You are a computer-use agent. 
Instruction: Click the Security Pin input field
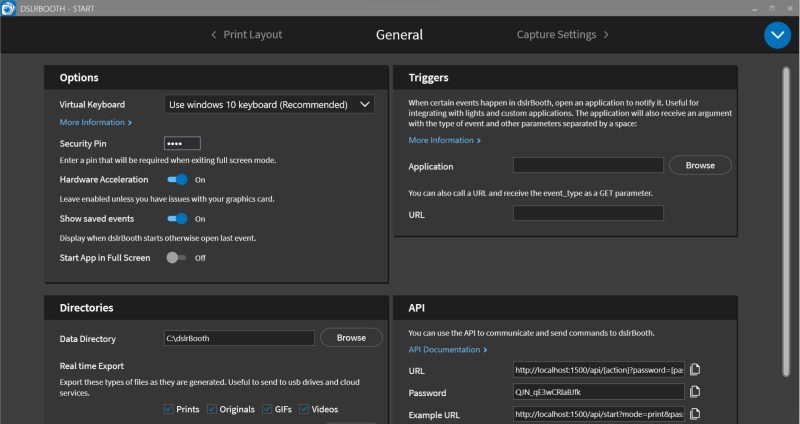(182, 143)
